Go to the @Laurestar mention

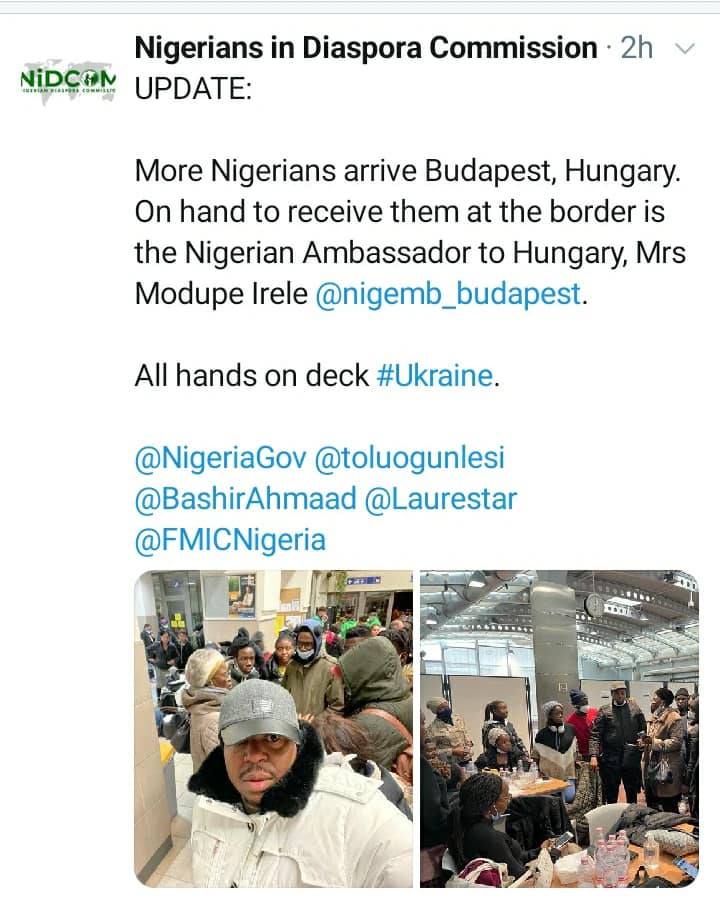pyautogui.click(x=441, y=499)
